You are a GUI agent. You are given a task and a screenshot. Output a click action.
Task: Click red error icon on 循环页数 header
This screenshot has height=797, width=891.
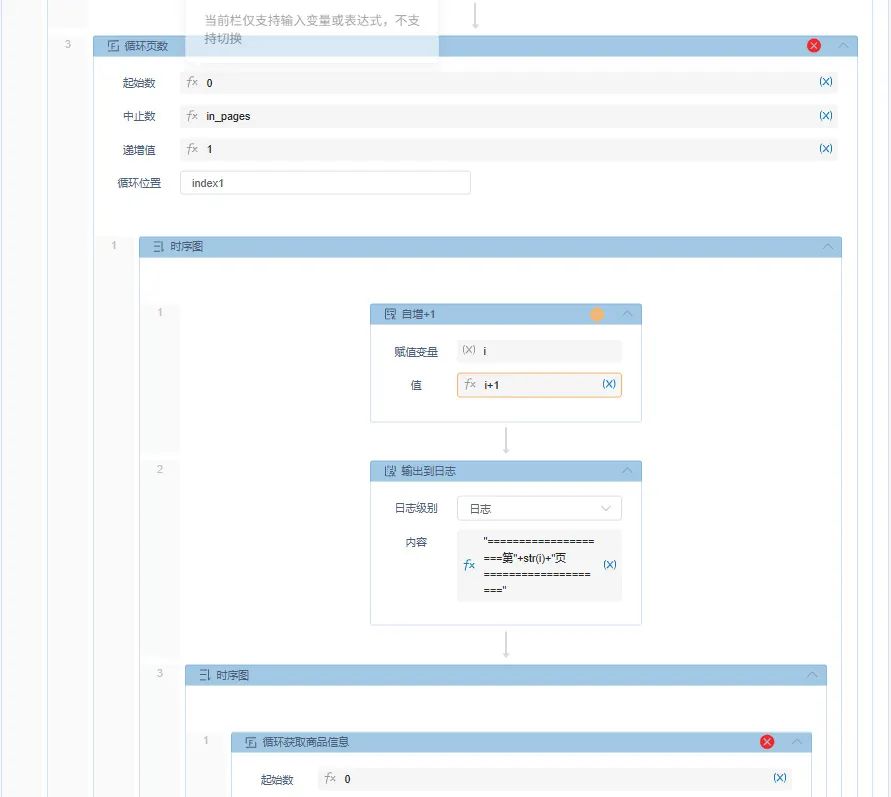814,46
